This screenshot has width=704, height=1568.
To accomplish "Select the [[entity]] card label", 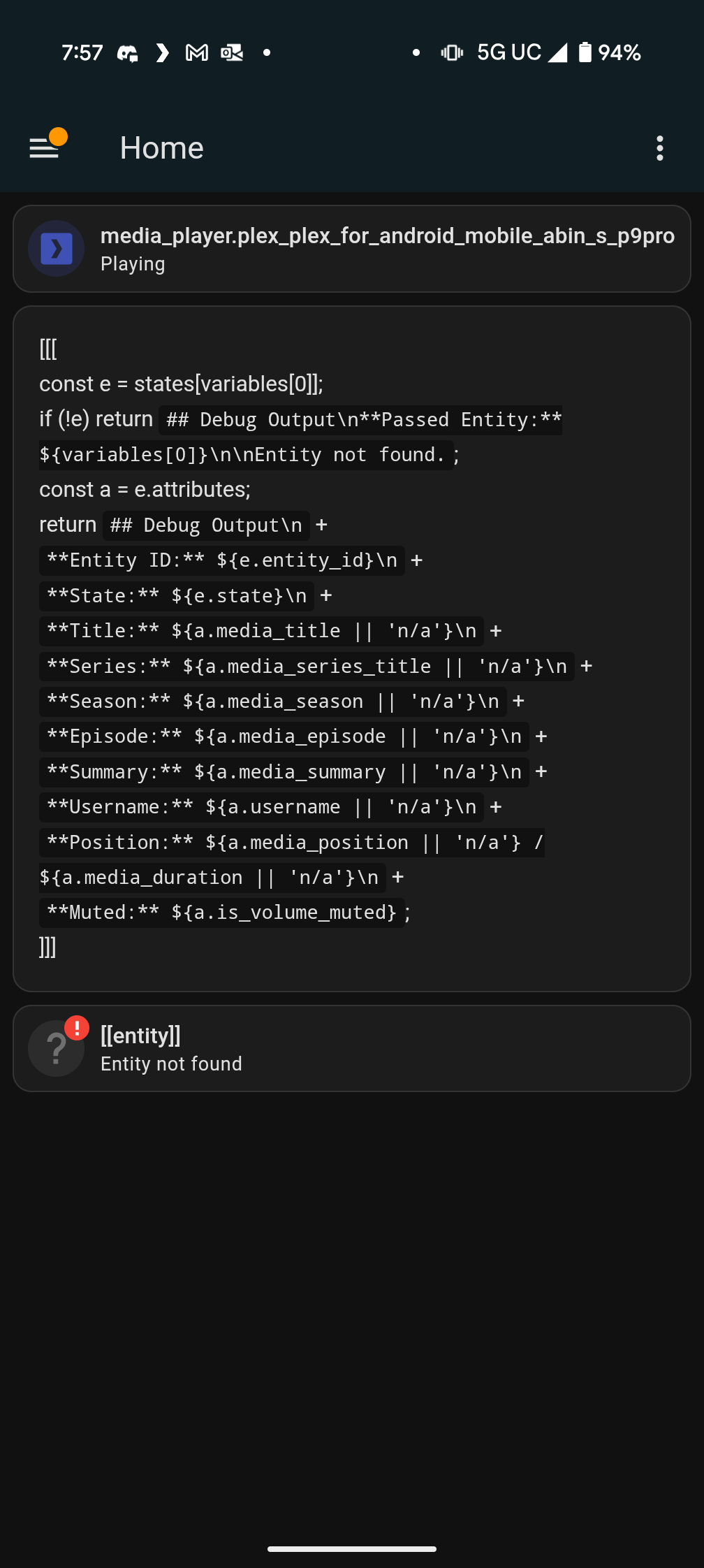I will tap(140, 1036).
